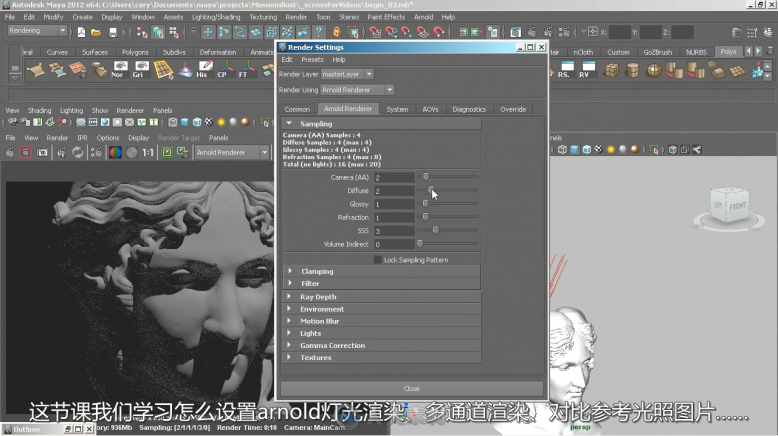778x436 pixels.
Task: Open the Arnold main menu
Action: 423,17
